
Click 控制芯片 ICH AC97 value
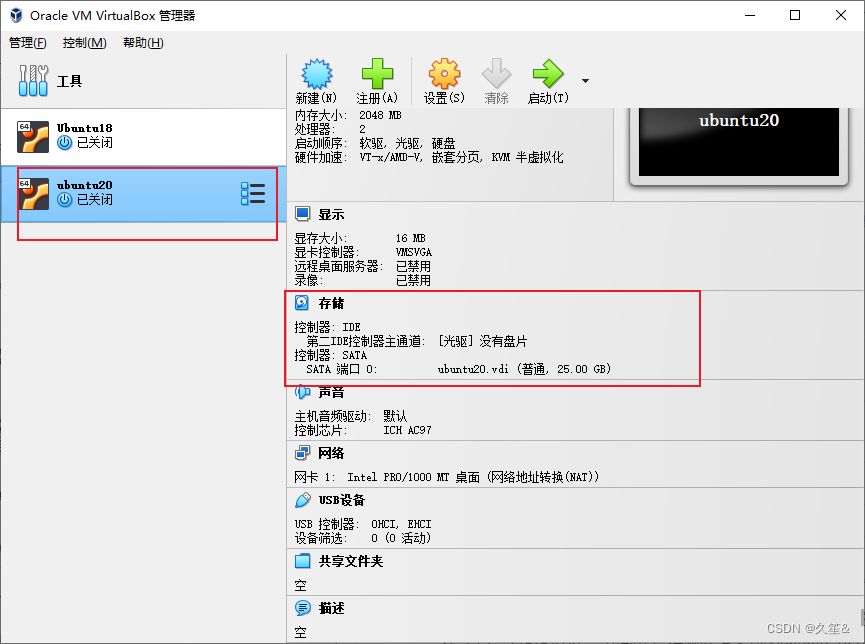click(407, 430)
